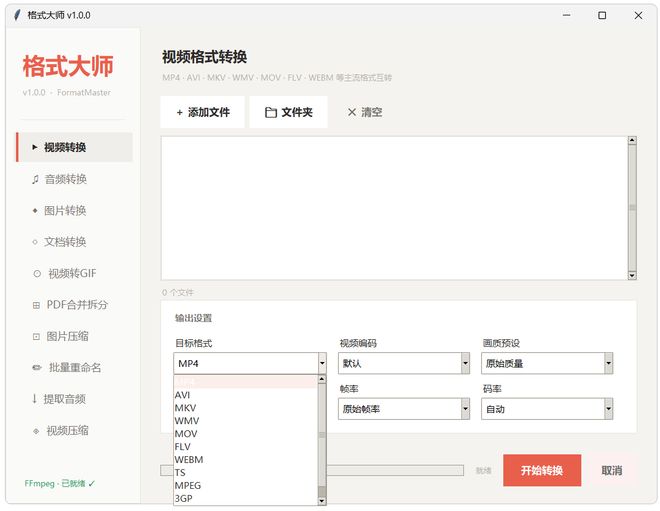Viewport: 660px width, 511px height.
Task: Click file list scrollbar down arrow
Action: coord(632,275)
